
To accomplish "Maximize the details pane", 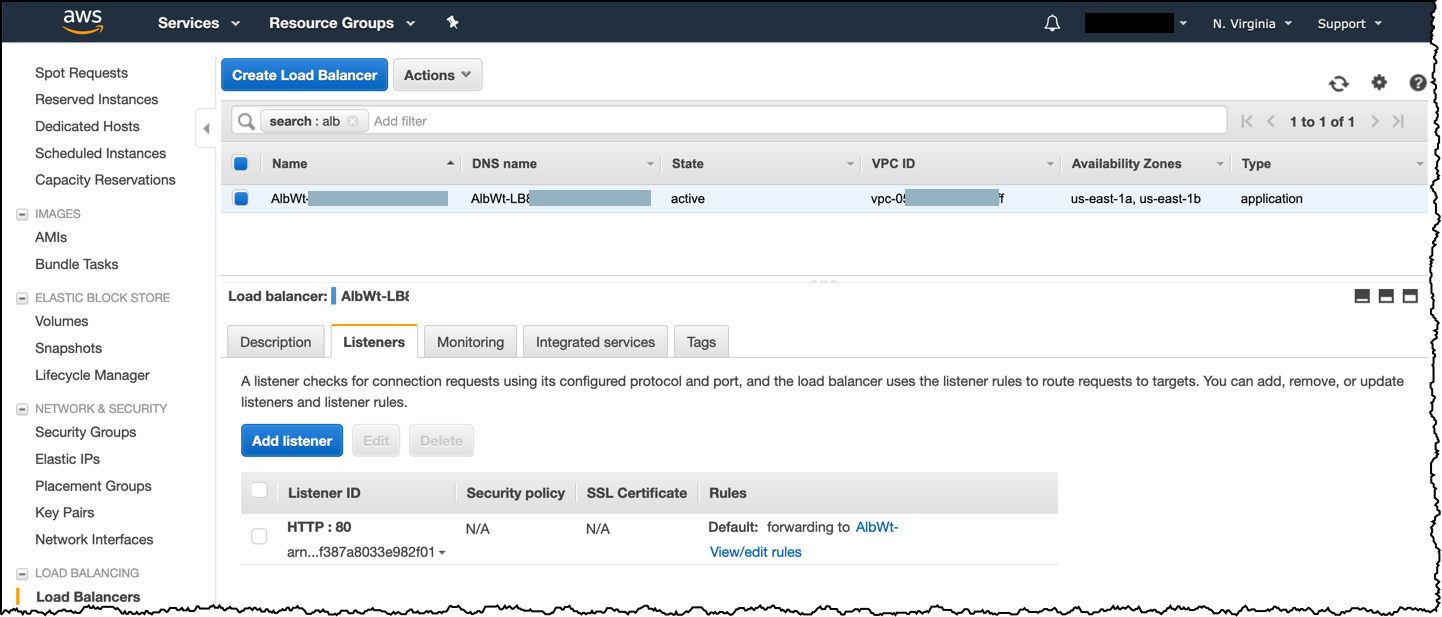I will point(1410,296).
